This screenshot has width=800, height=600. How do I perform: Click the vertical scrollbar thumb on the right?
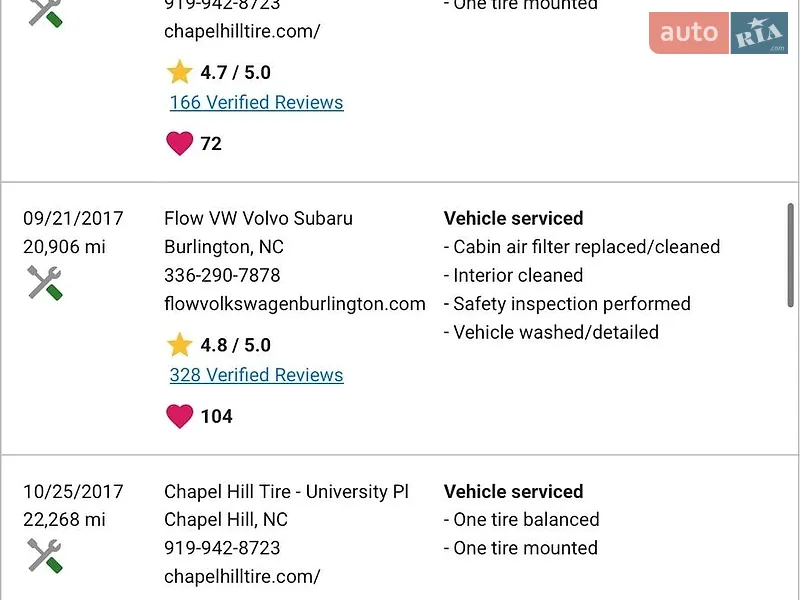coord(790,255)
